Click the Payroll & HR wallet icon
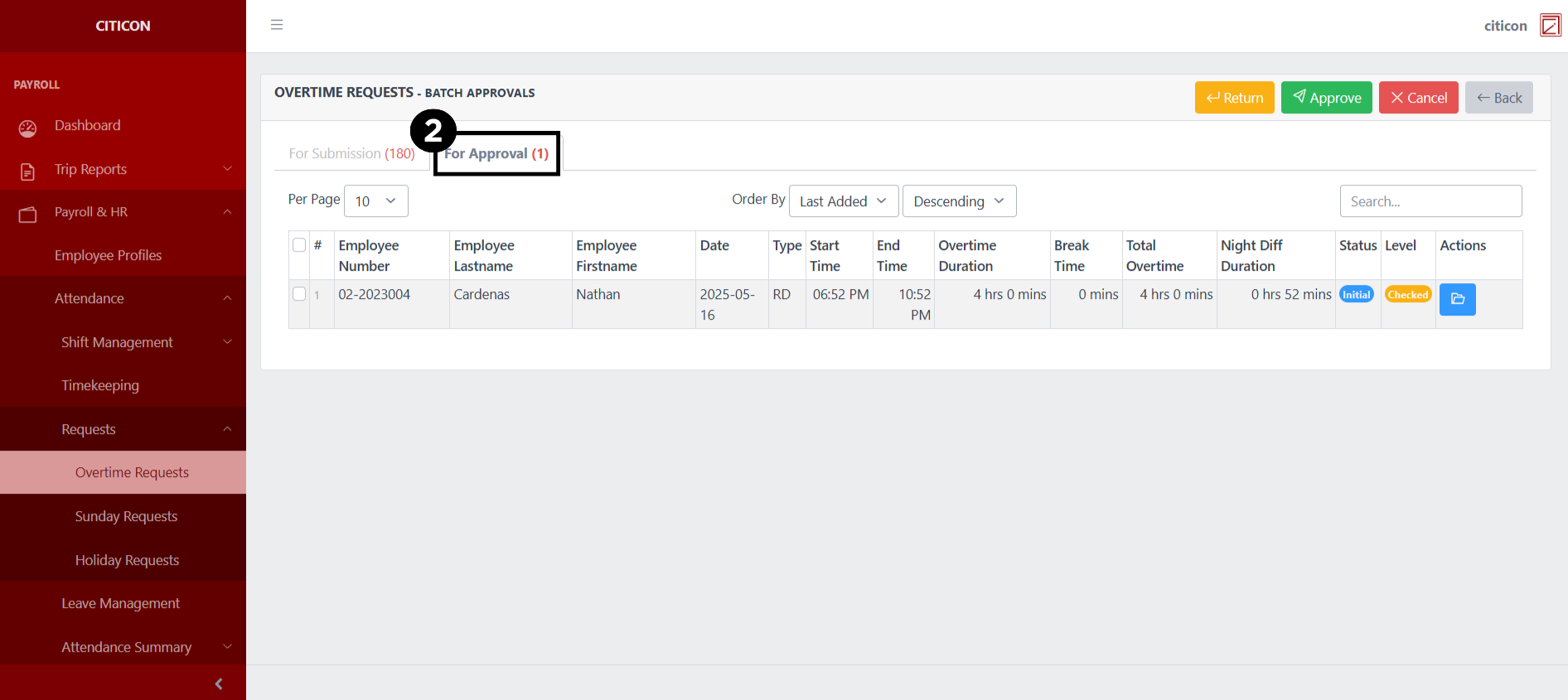The width and height of the screenshot is (1568, 700). point(27,214)
